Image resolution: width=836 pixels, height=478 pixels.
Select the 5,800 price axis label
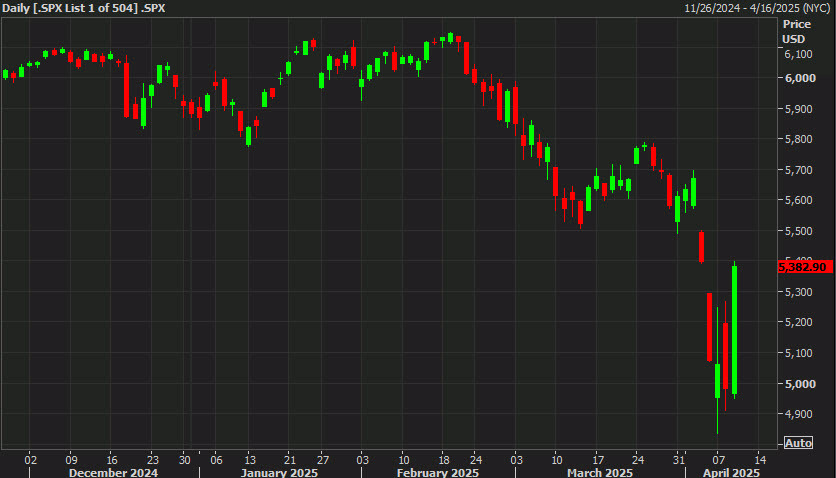point(799,139)
